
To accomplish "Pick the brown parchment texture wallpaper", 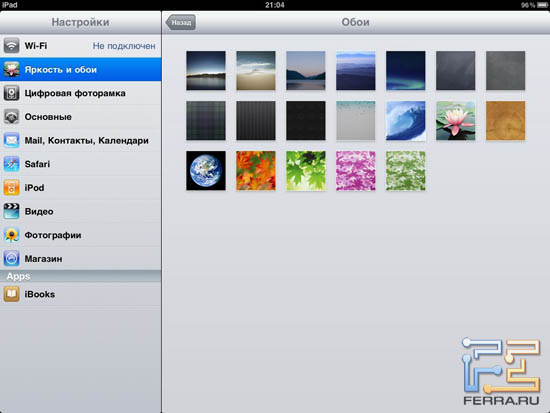I will (505, 121).
